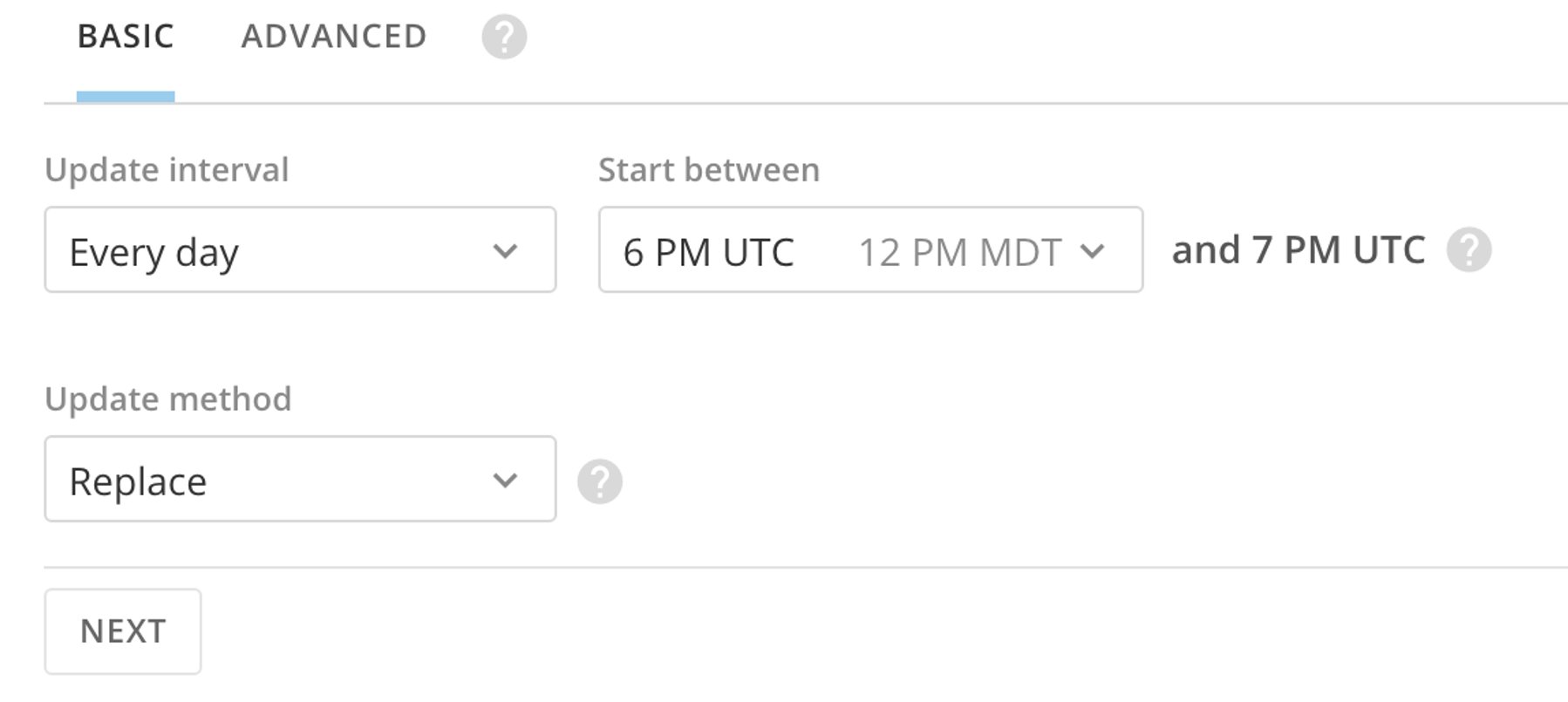Click the NEXT button
Viewport: 1568px width, 702px height.
(122, 630)
